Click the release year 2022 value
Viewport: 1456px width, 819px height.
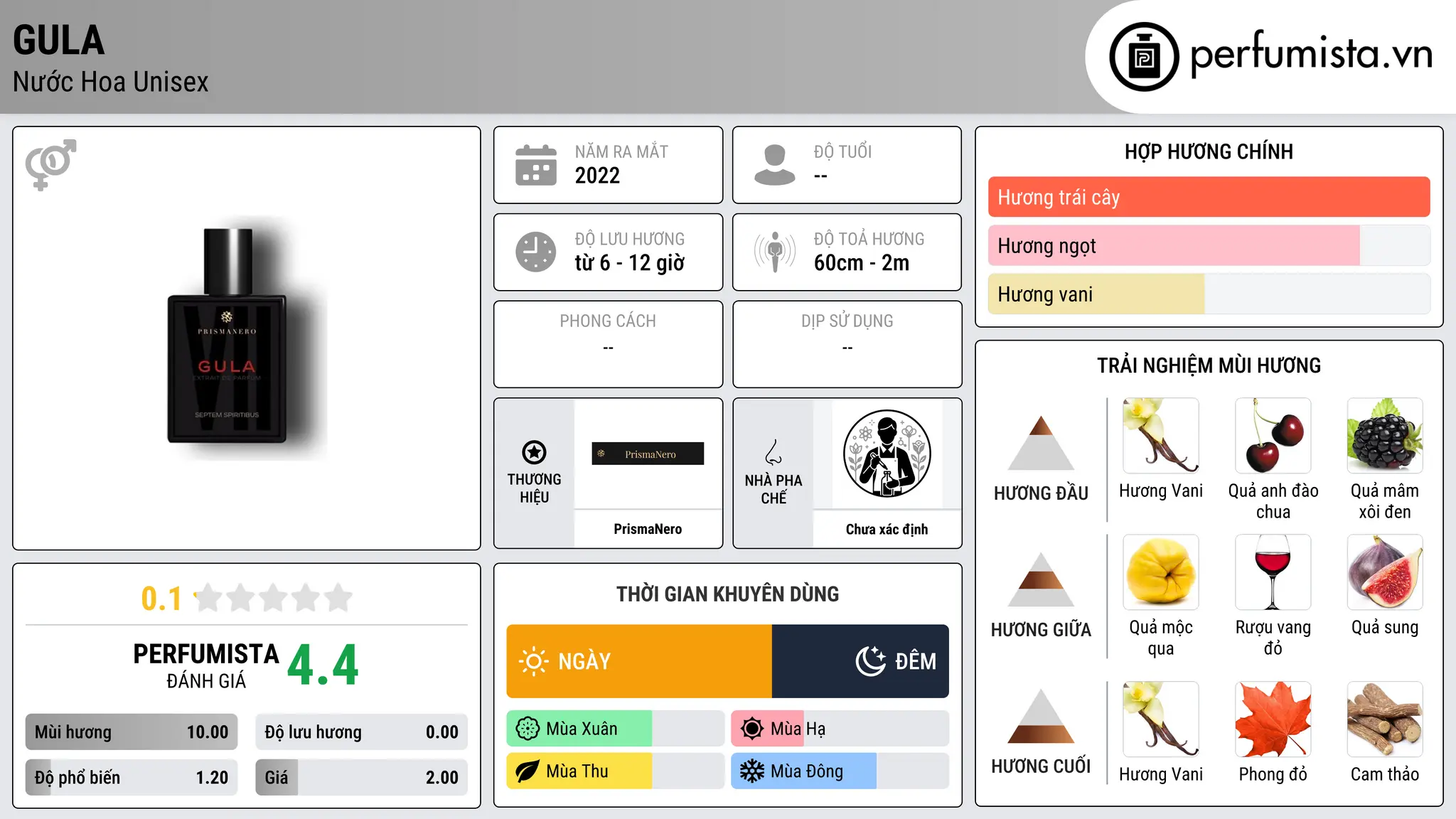597,176
